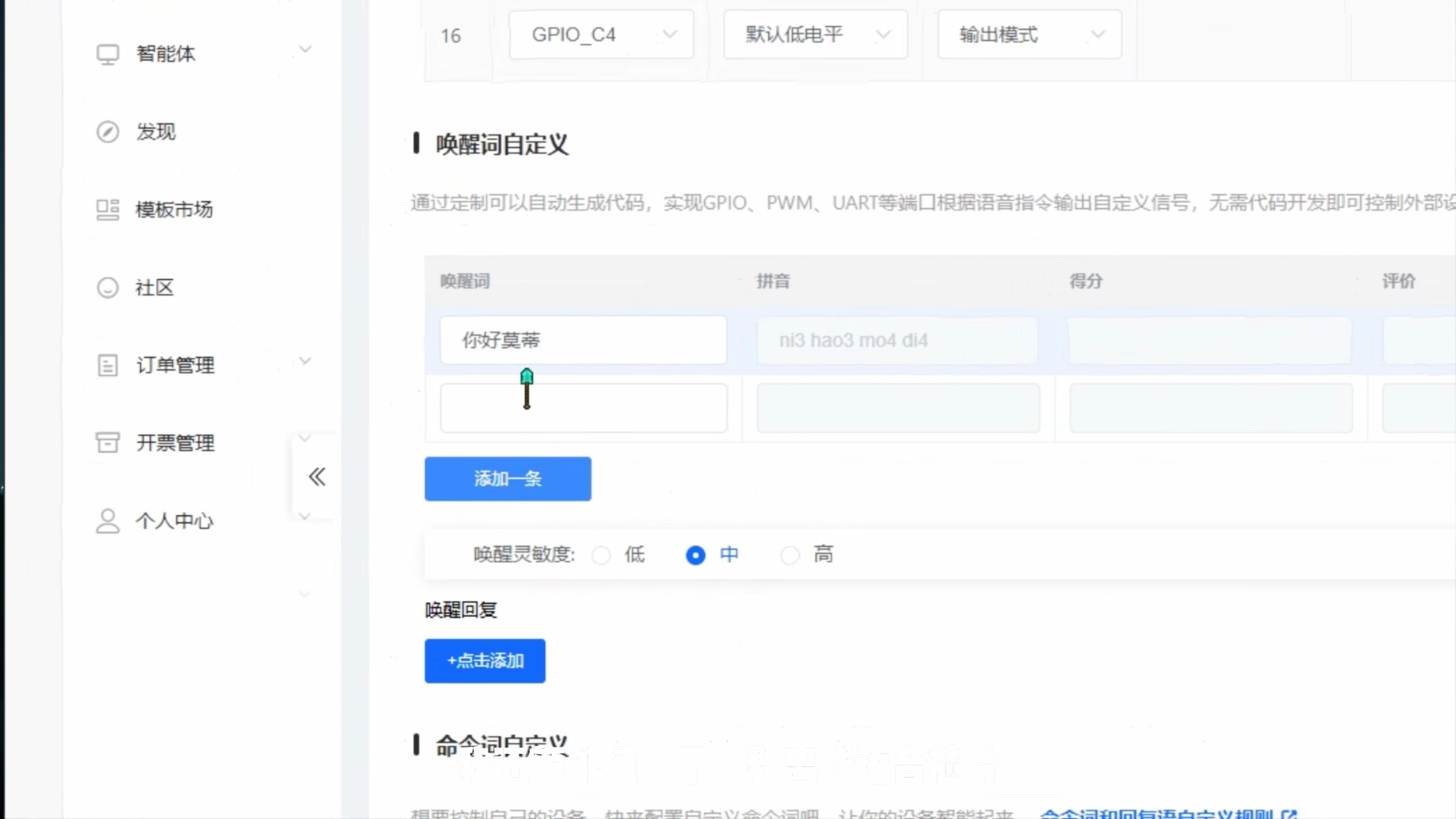Click the 得分 field in the empty second row

pyautogui.click(x=1211, y=408)
